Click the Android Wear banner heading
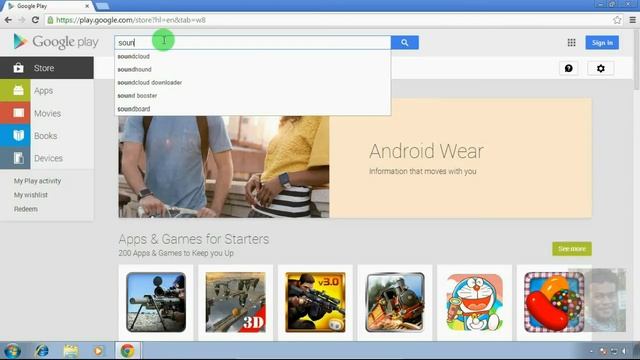640x360 pixels. click(x=426, y=151)
